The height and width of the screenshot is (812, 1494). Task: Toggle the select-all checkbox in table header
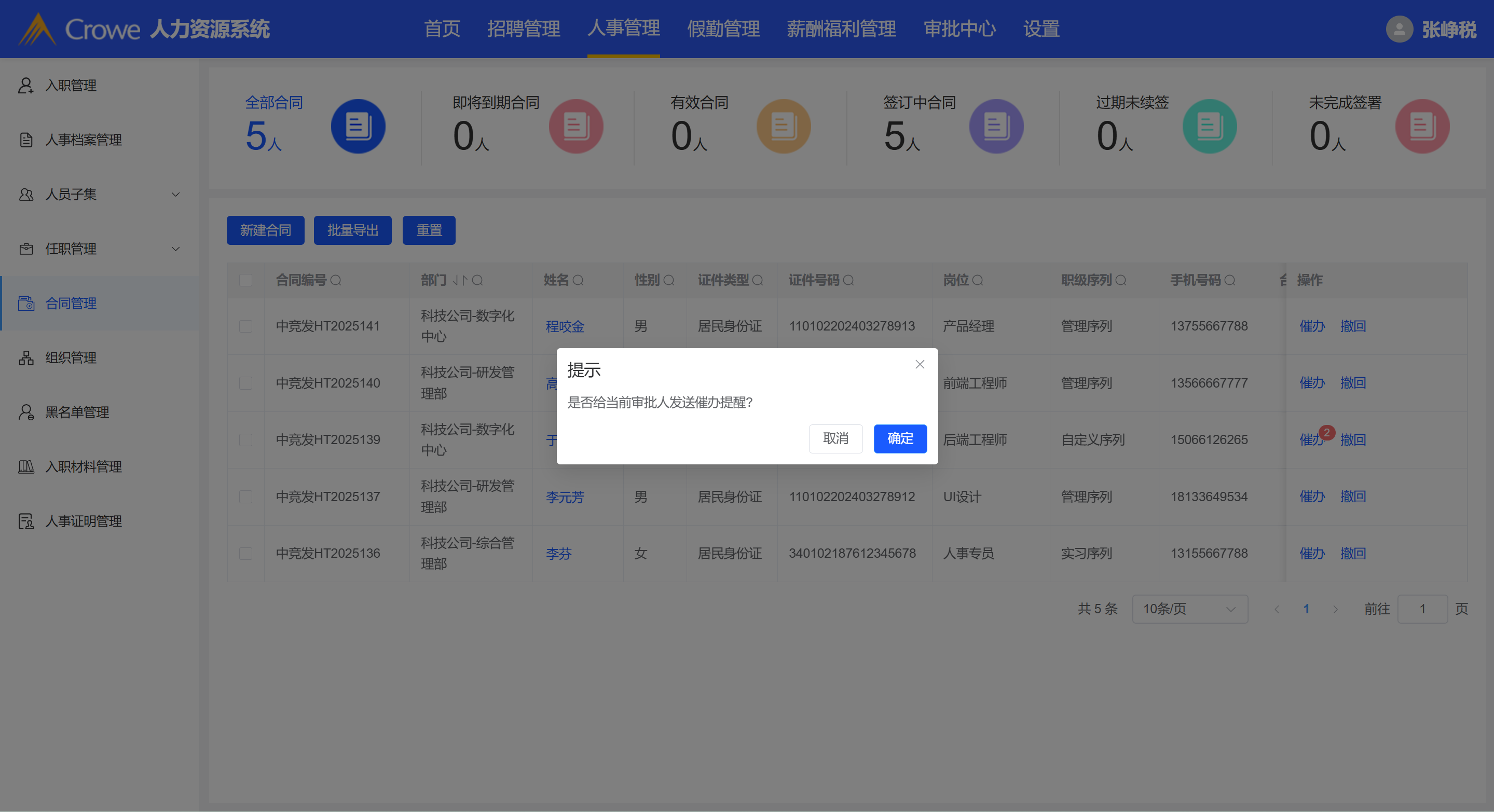click(246, 281)
